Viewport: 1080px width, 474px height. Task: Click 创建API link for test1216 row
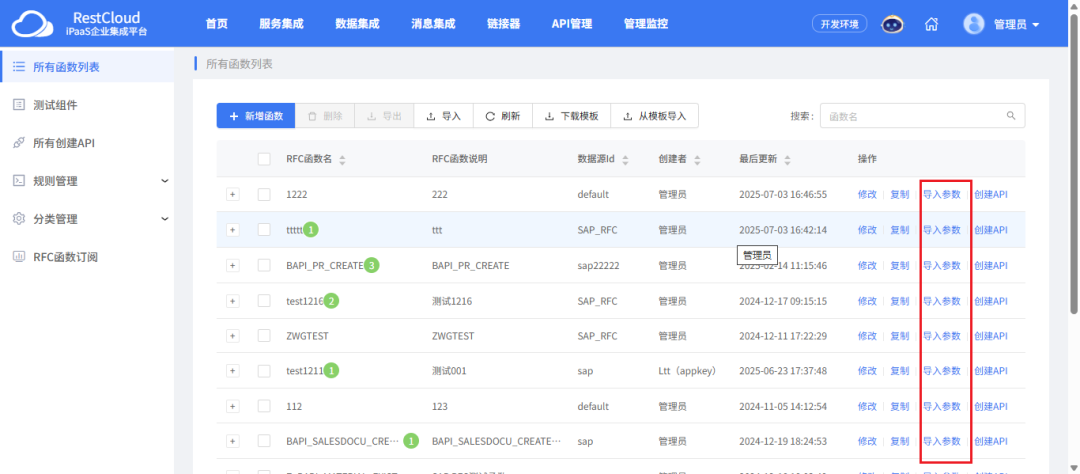(991, 301)
